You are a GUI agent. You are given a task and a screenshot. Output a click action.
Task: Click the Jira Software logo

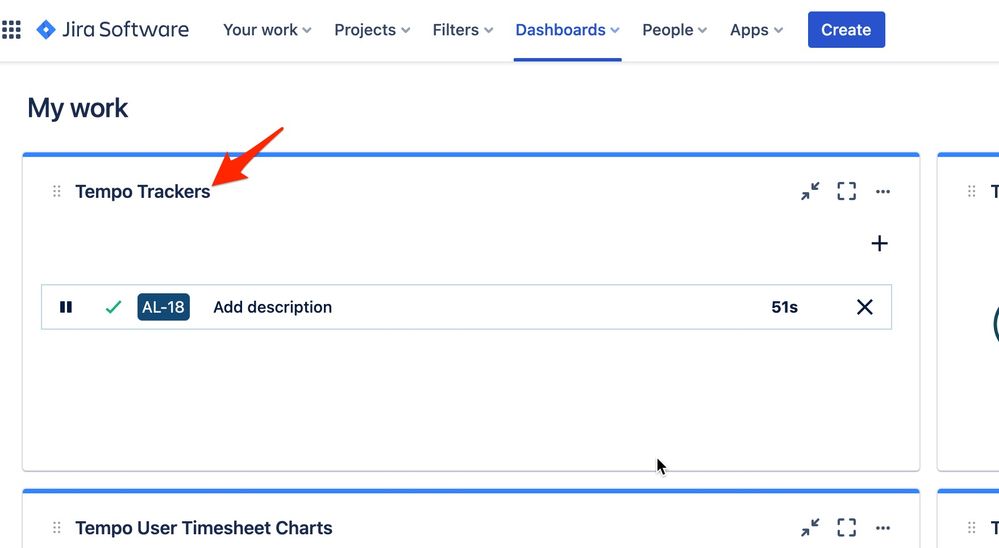point(113,30)
